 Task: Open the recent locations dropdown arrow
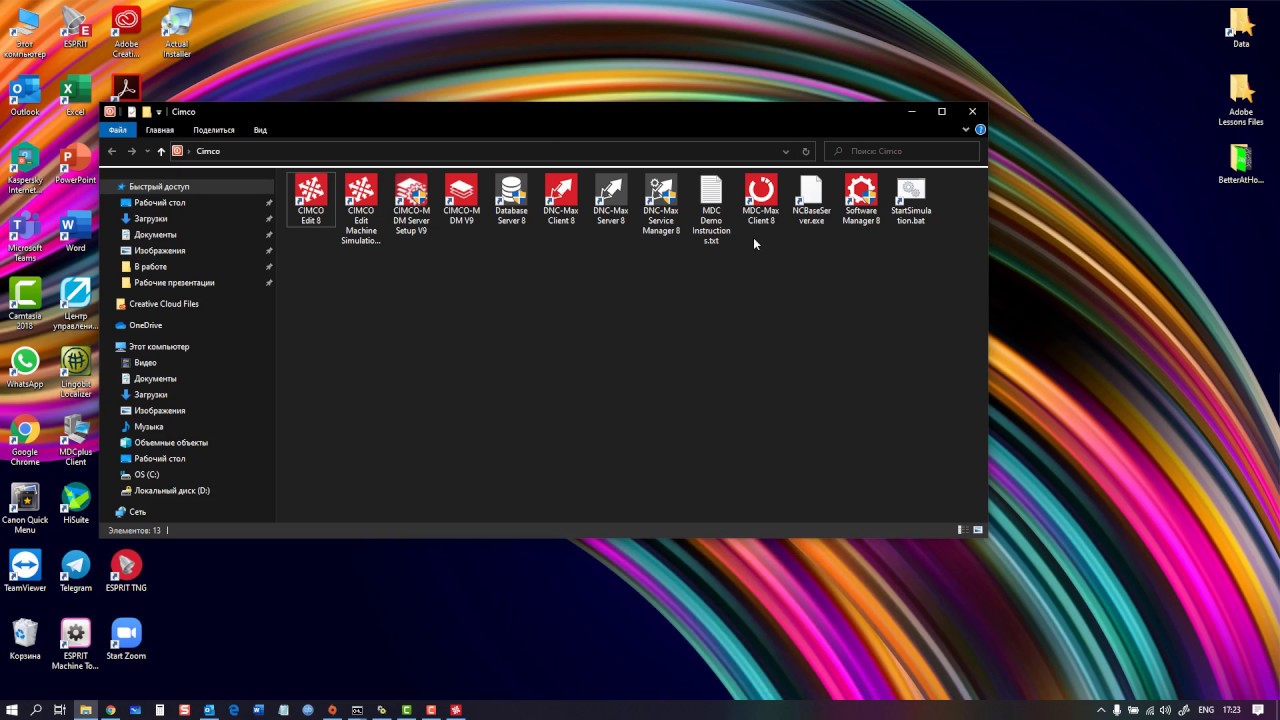(x=147, y=151)
